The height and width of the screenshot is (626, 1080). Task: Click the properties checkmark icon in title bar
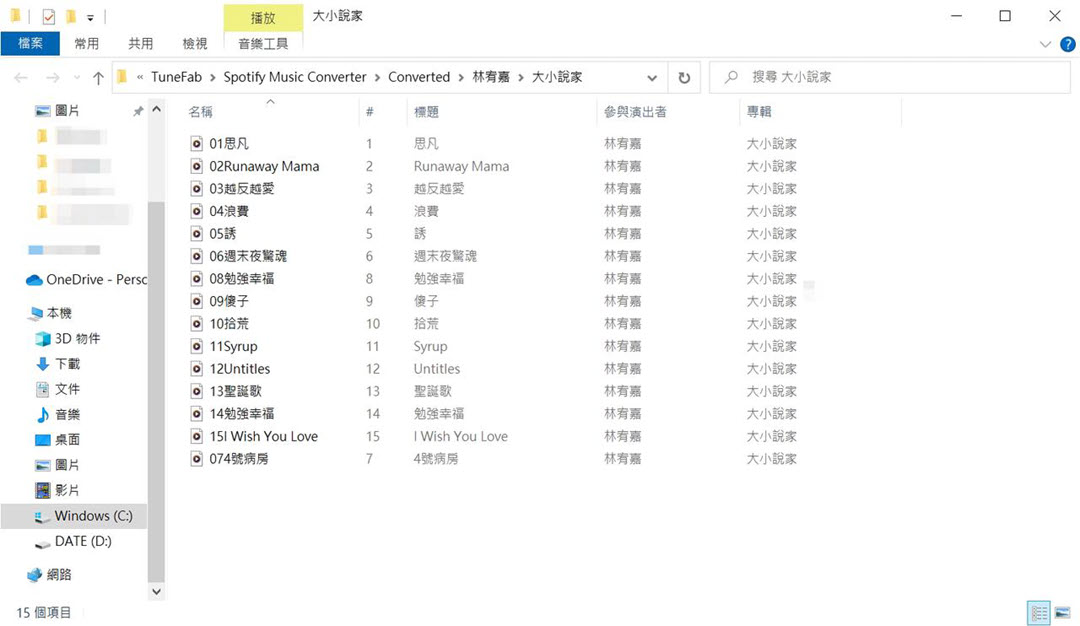49,17
